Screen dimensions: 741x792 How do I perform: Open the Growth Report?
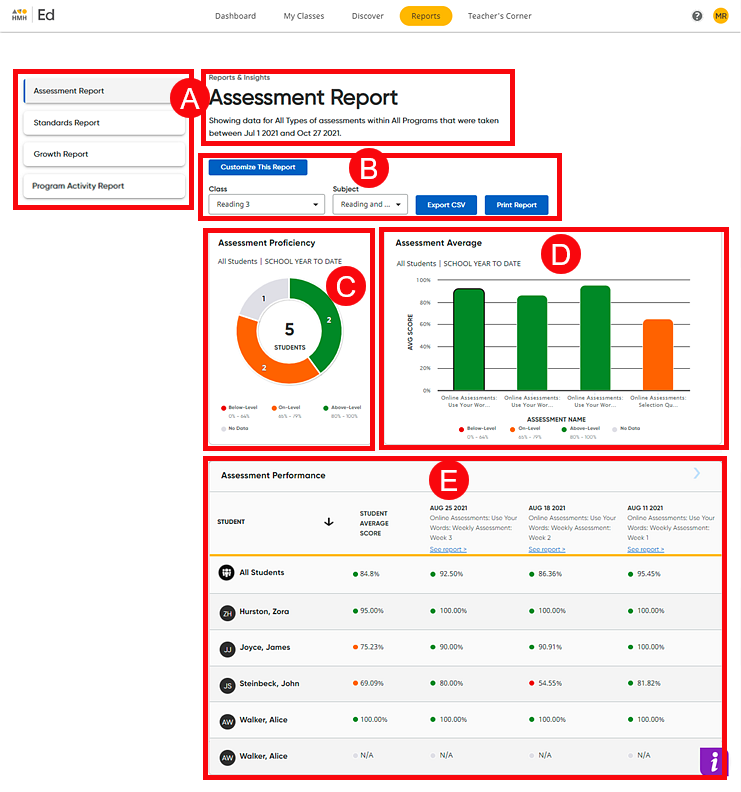(x=104, y=154)
